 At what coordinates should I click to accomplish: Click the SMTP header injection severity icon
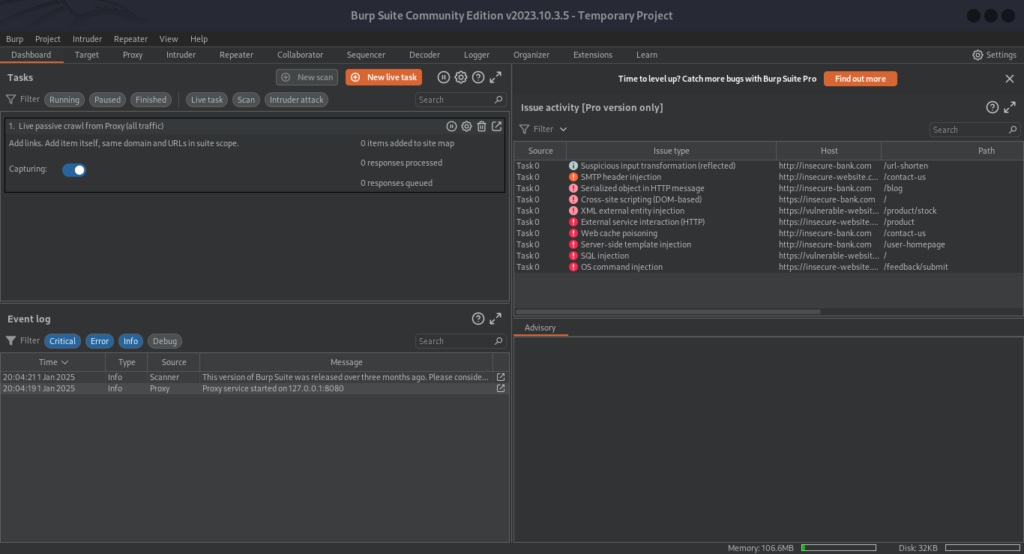(573, 177)
